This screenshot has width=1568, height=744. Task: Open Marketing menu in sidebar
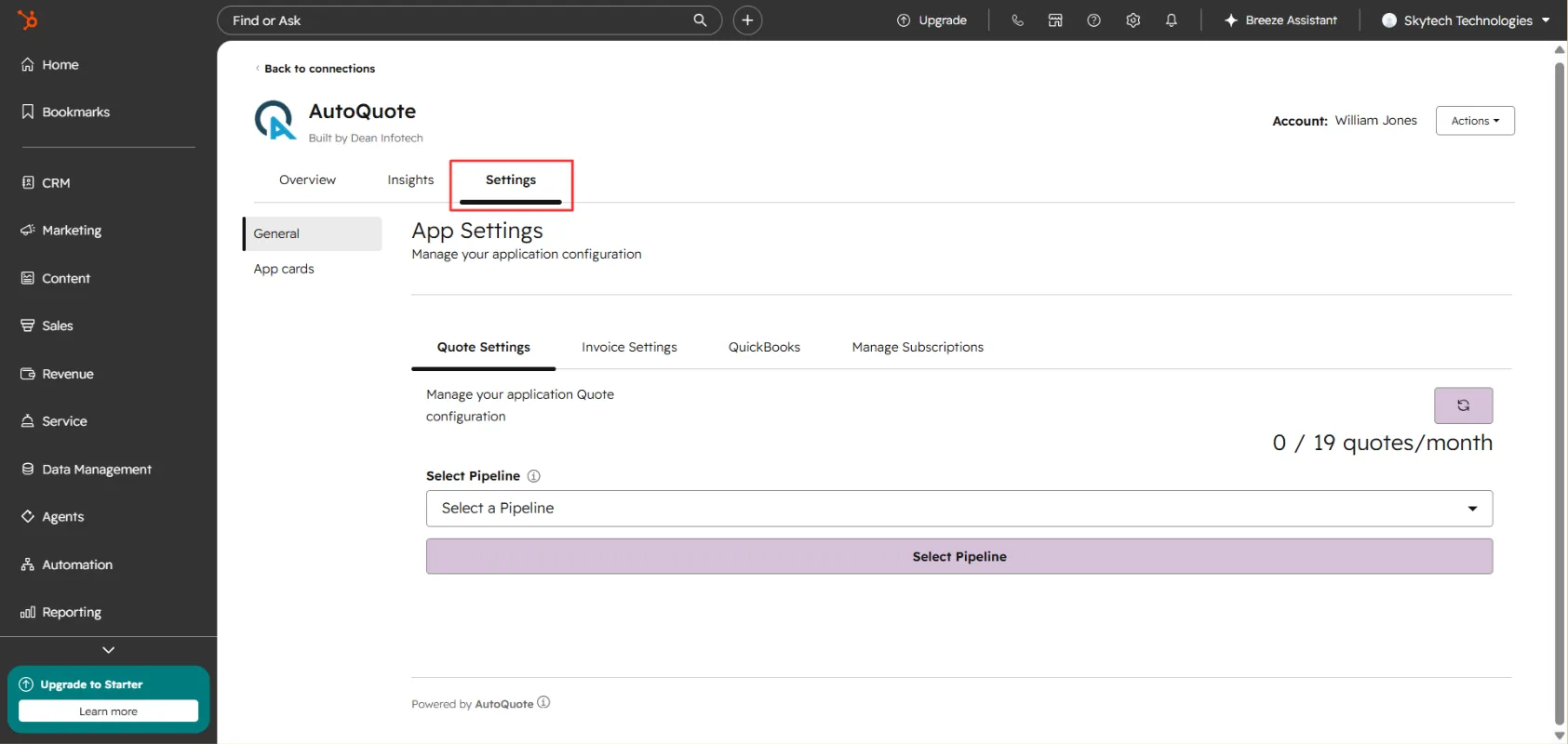tap(61, 231)
